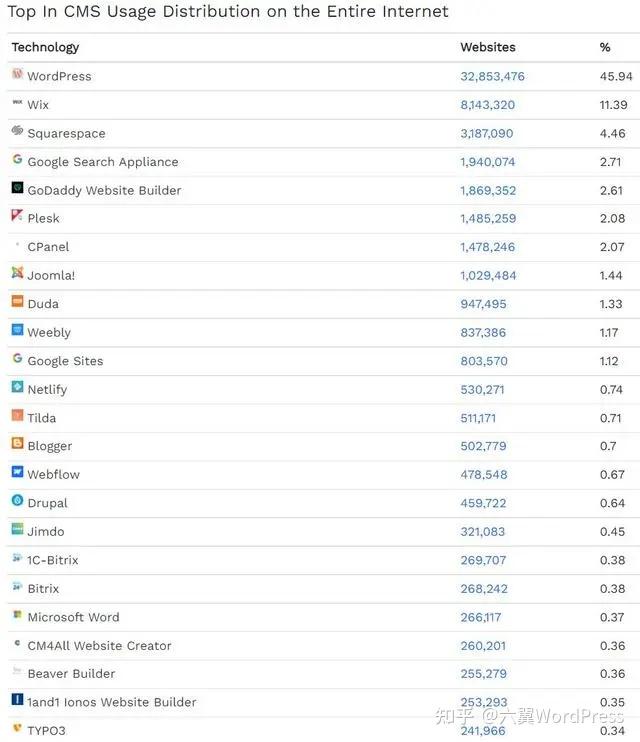Click the Plesk logo icon
Viewport: 640px width, 742px height.
coord(17,216)
